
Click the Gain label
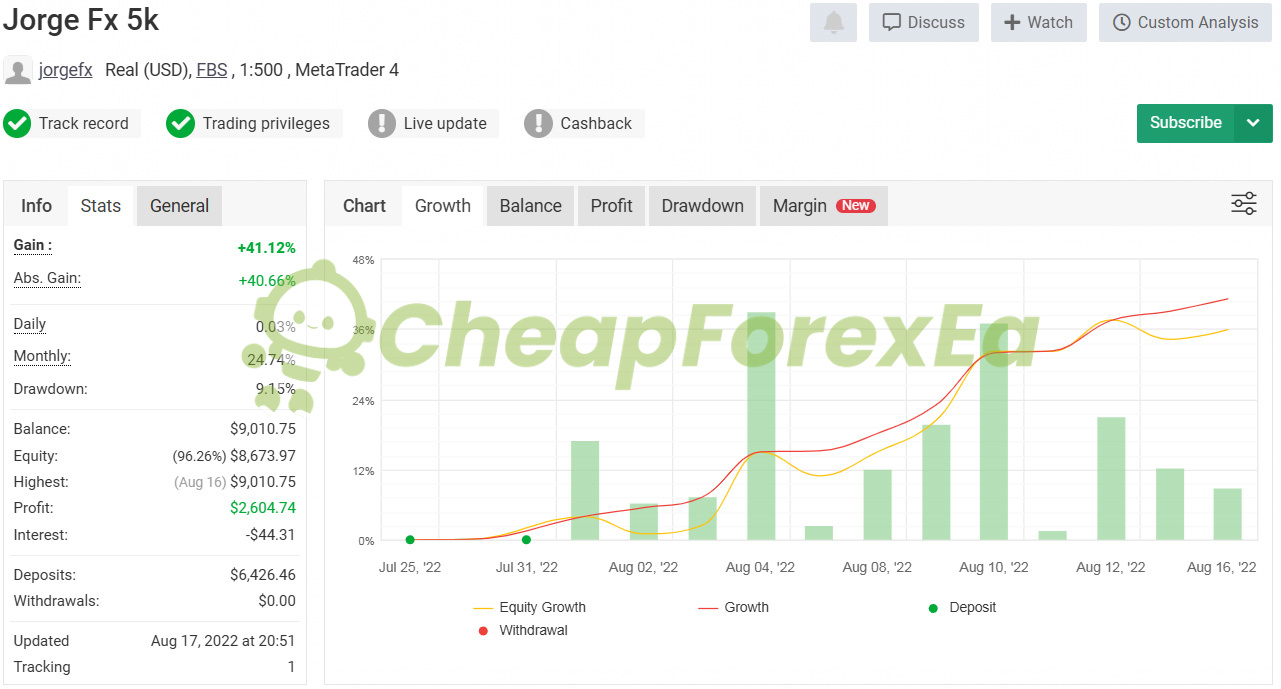tap(33, 245)
